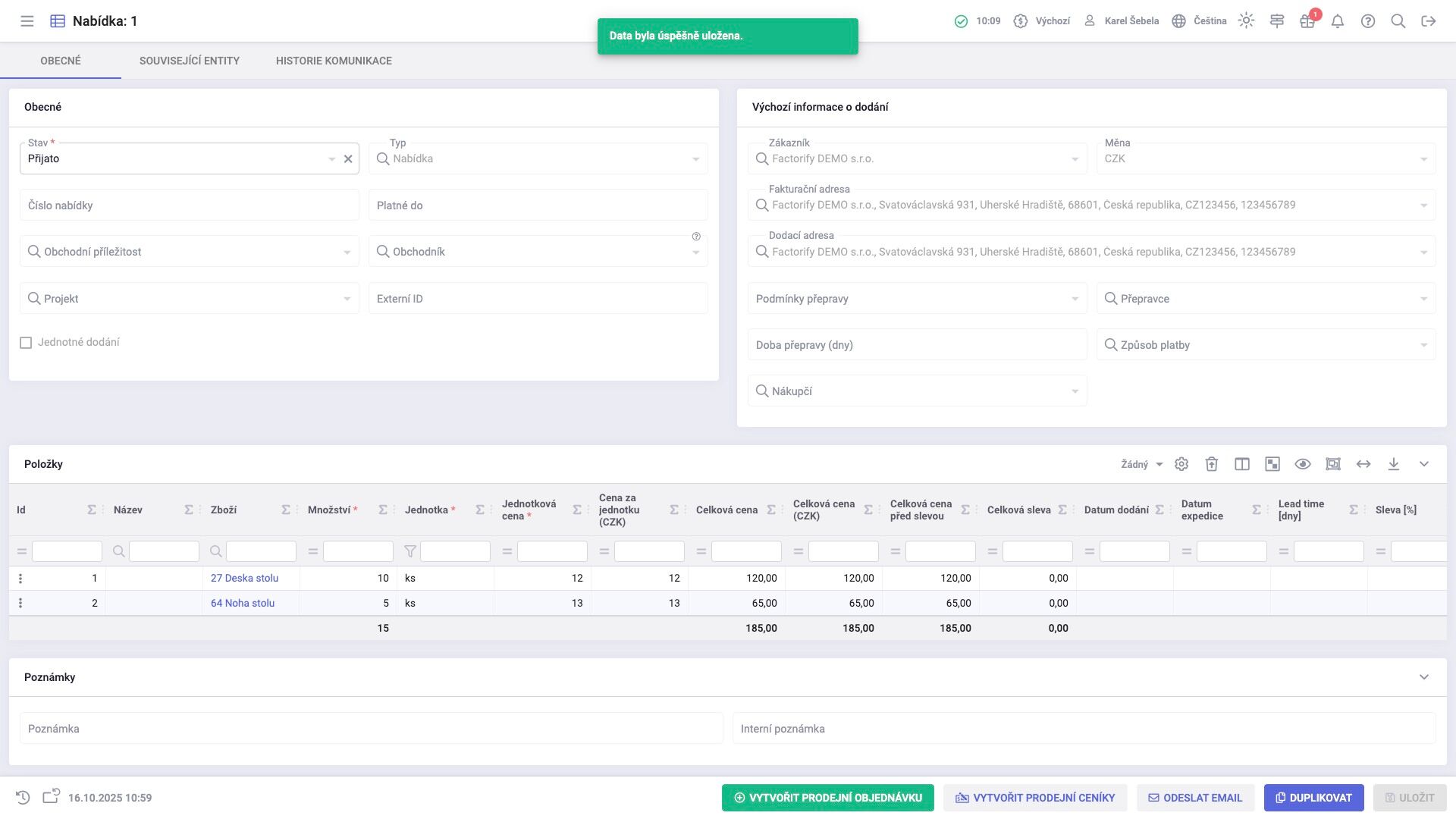Click Vytvořit prodejní objednávku button
Screen dimensions: 1456x819
coord(827,798)
